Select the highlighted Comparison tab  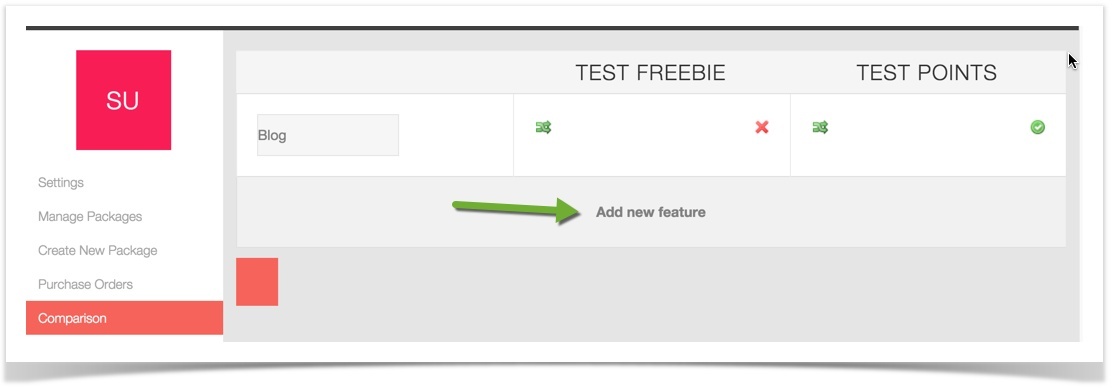pos(125,318)
